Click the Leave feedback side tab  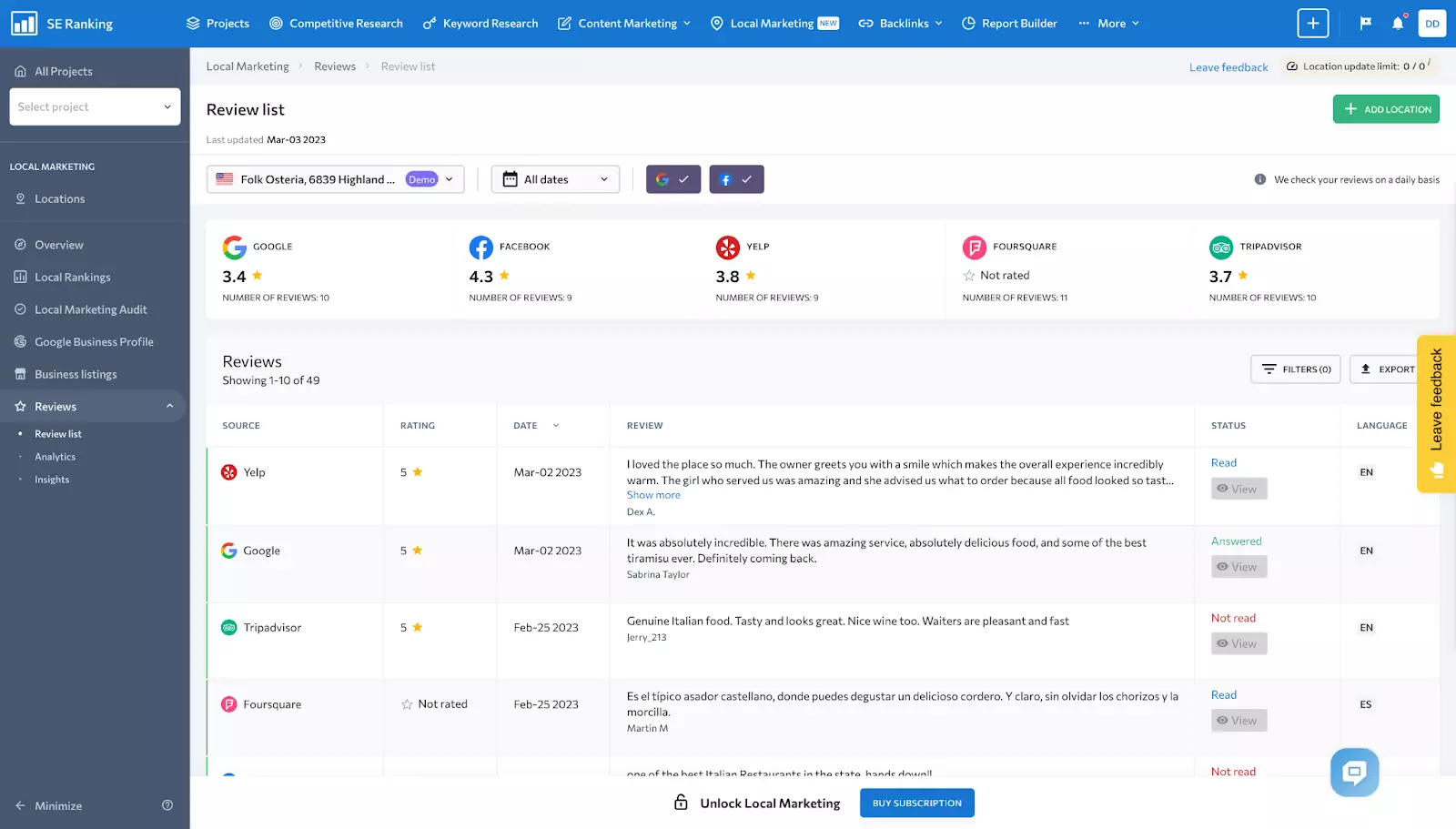tap(1437, 414)
